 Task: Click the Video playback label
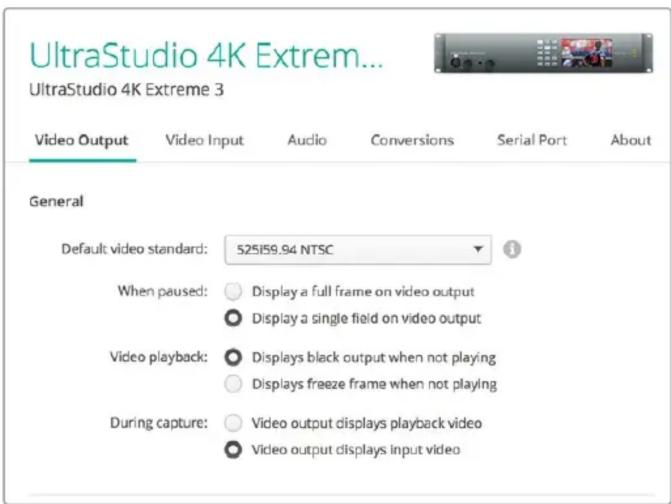[x=159, y=357]
